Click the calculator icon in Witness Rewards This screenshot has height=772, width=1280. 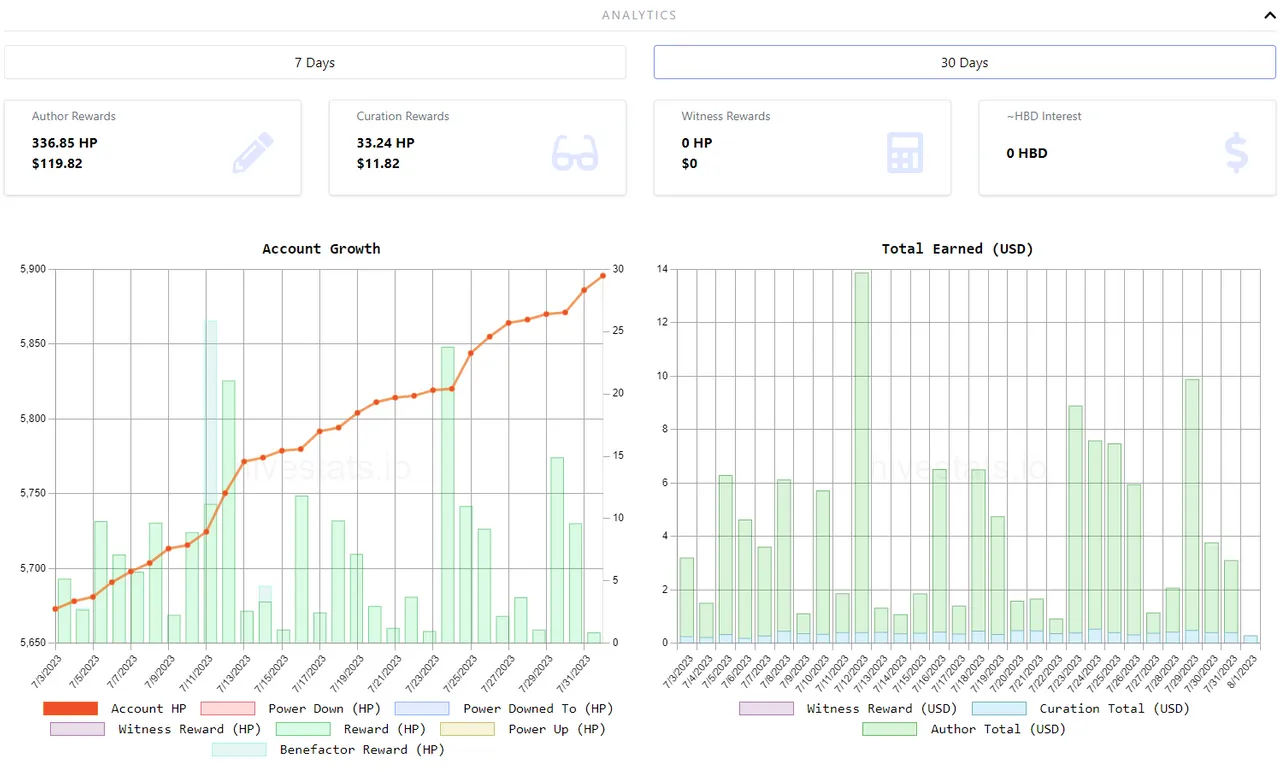(904, 153)
